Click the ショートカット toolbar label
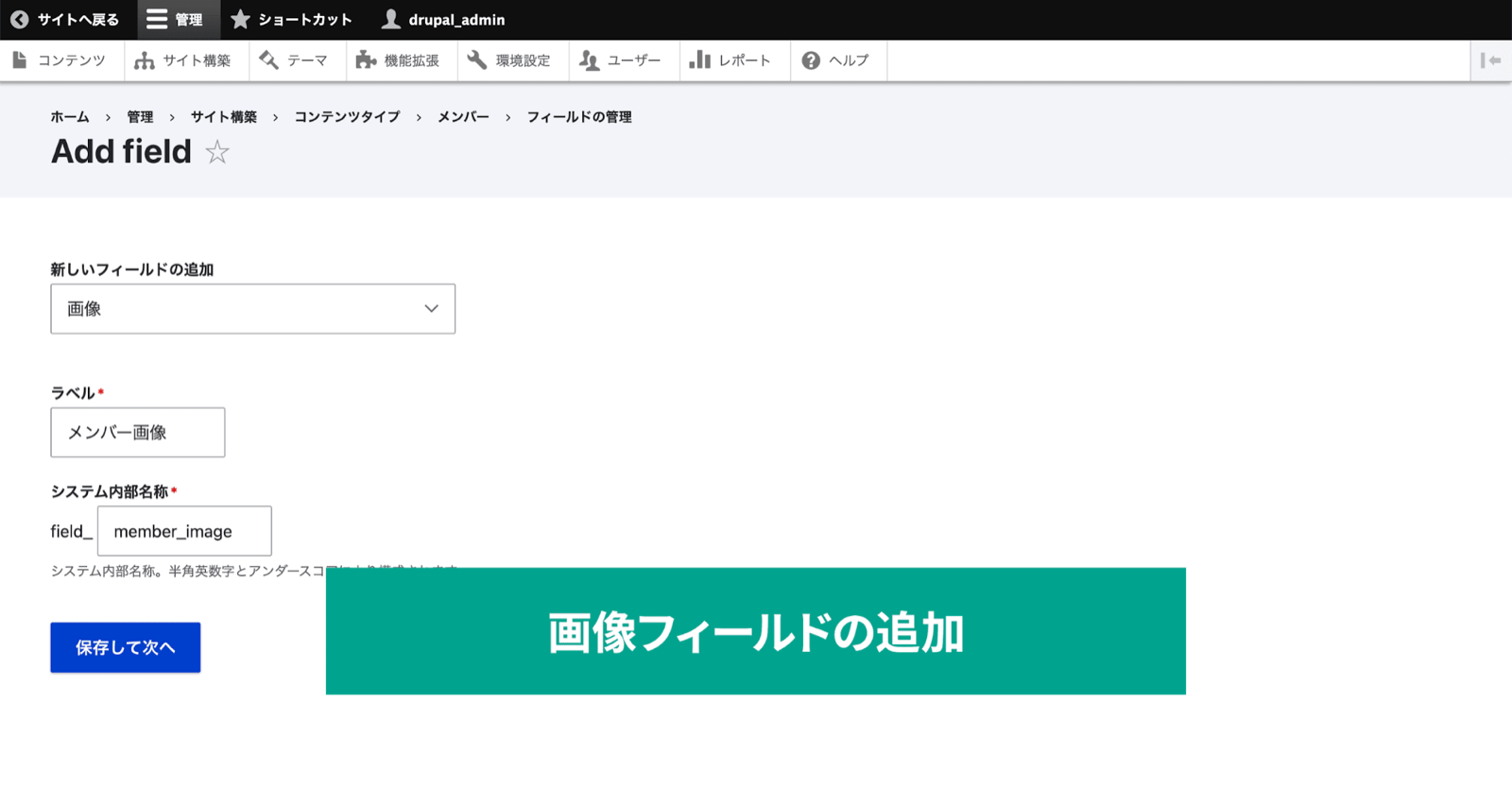This screenshot has width=1512, height=788. coord(305,20)
